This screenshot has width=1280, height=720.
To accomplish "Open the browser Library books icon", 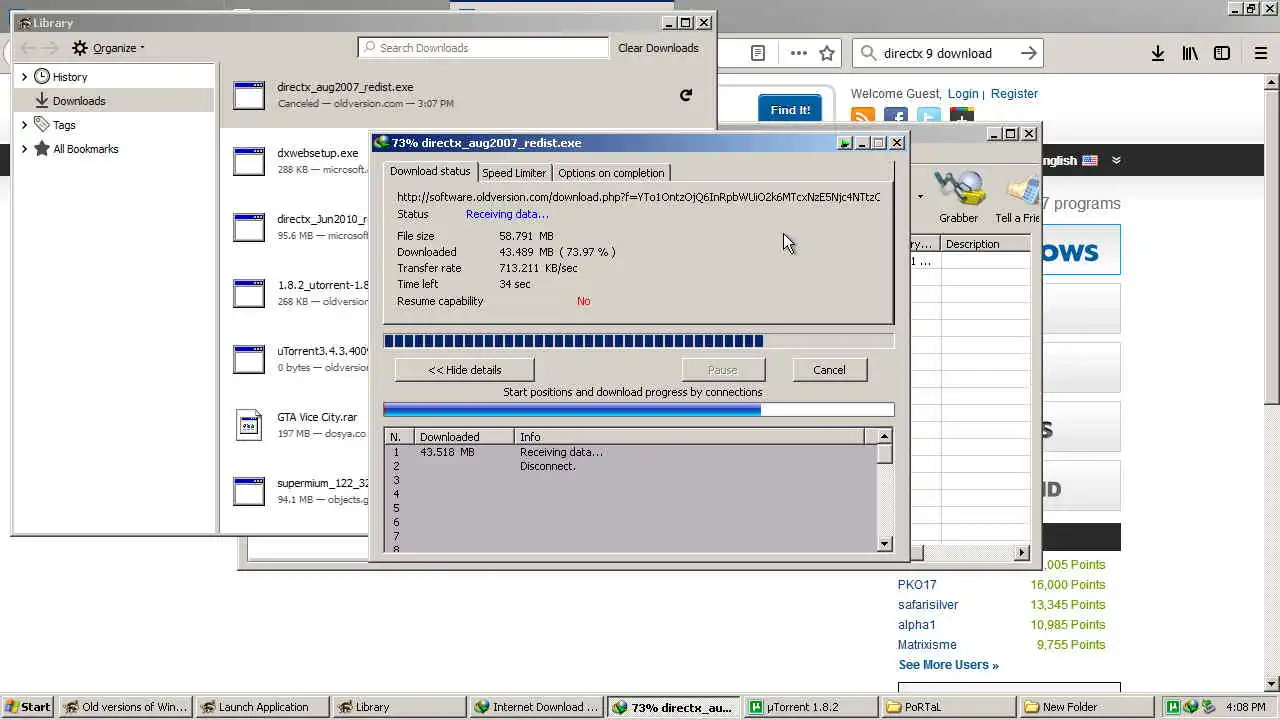I will pos(1190,53).
